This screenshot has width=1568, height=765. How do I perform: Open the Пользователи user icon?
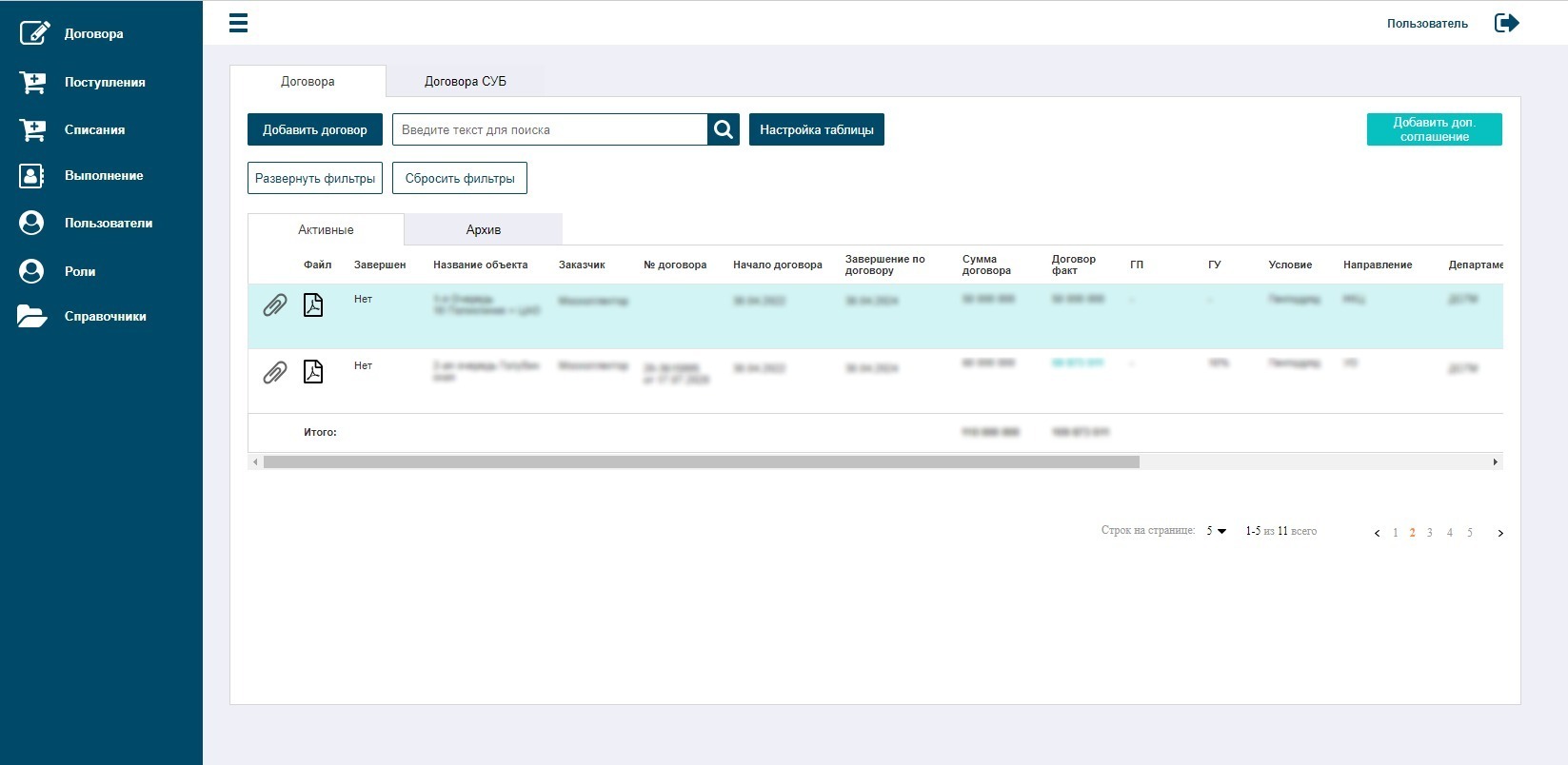31,223
